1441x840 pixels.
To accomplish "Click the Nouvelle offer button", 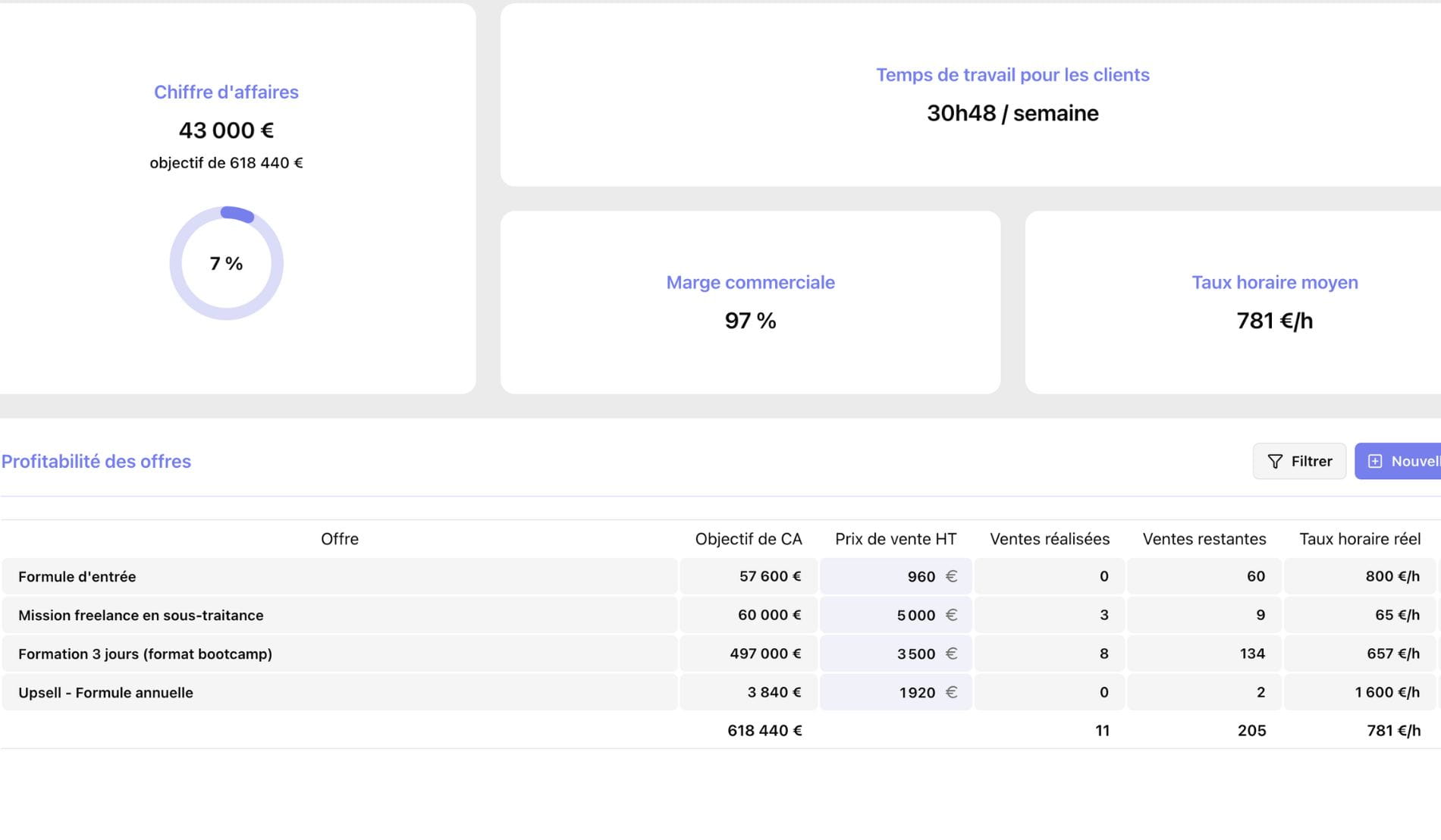I will pyautogui.click(x=1398, y=461).
